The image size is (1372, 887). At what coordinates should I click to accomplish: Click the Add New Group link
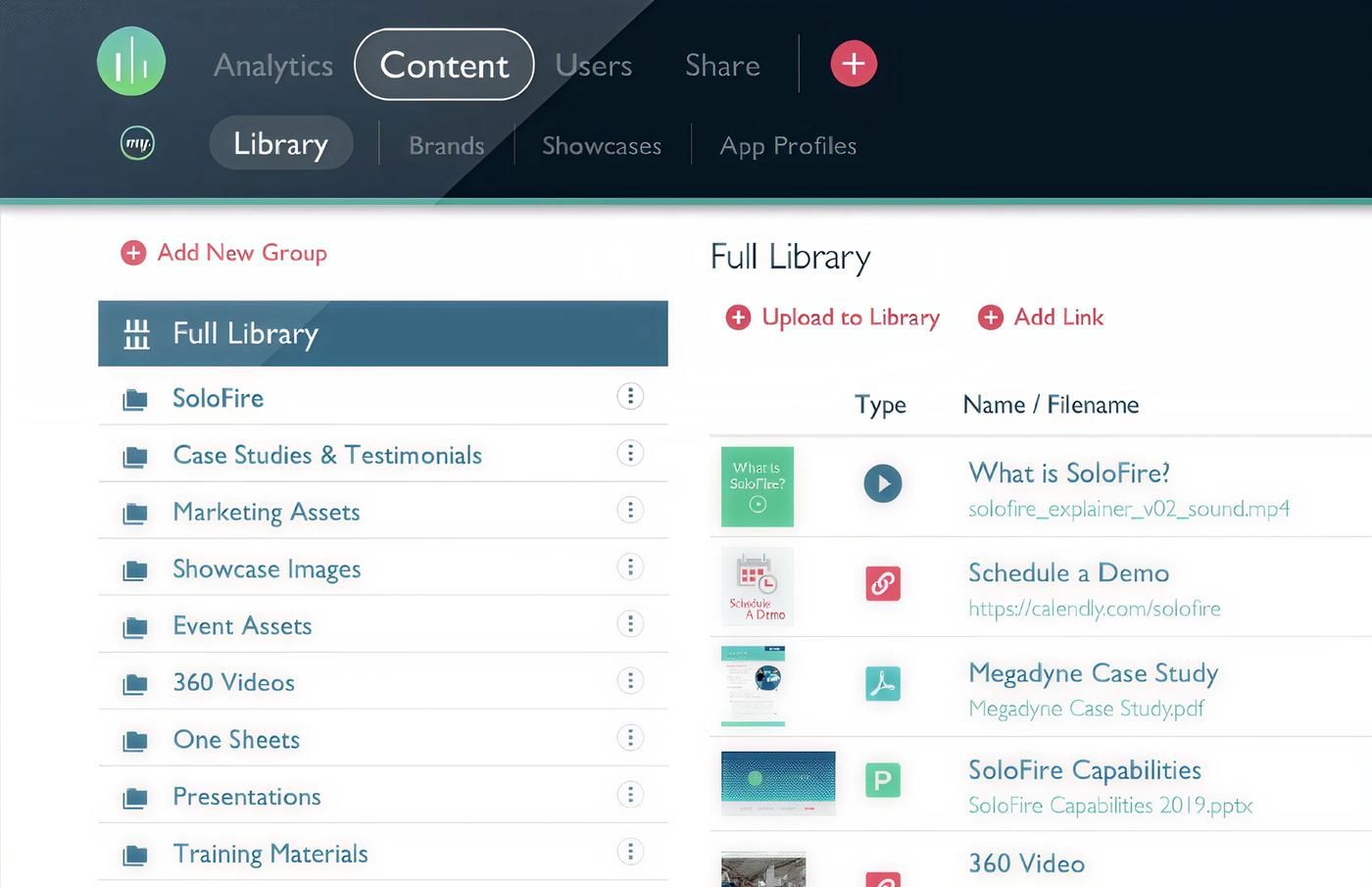tap(242, 253)
